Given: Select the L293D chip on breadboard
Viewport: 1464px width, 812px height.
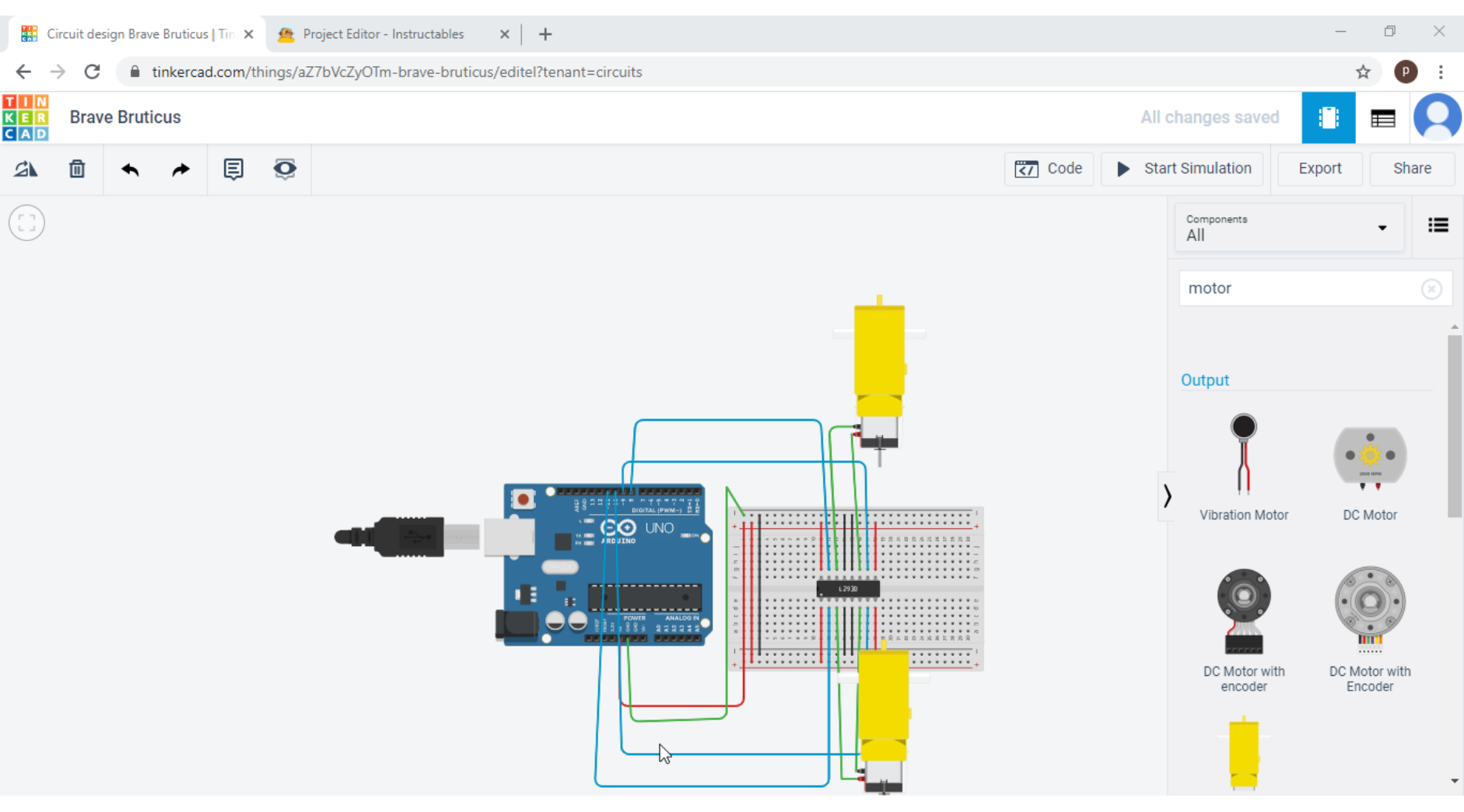Looking at the screenshot, I should click(x=848, y=589).
